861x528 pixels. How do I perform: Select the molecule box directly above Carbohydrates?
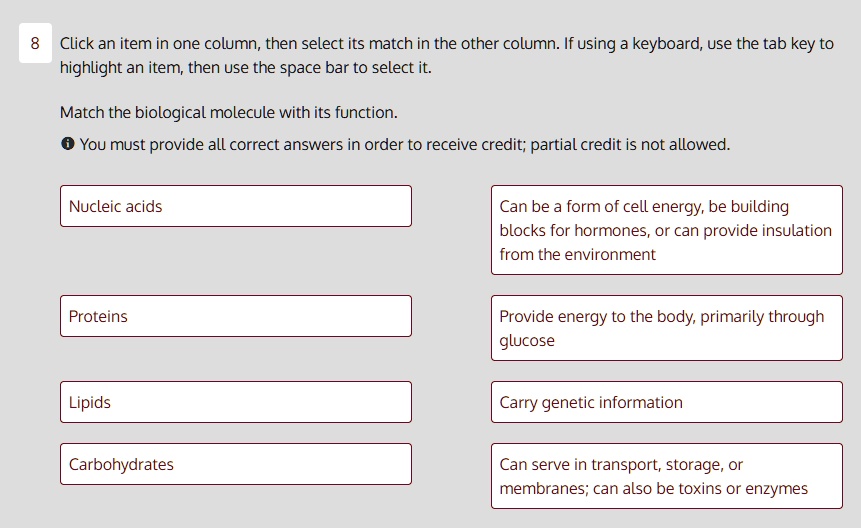click(x=235, y=402)
